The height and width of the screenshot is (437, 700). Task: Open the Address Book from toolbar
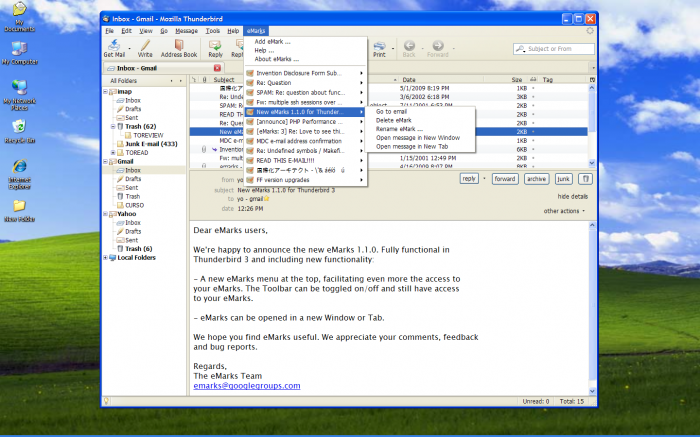click(x=179, y=45)
